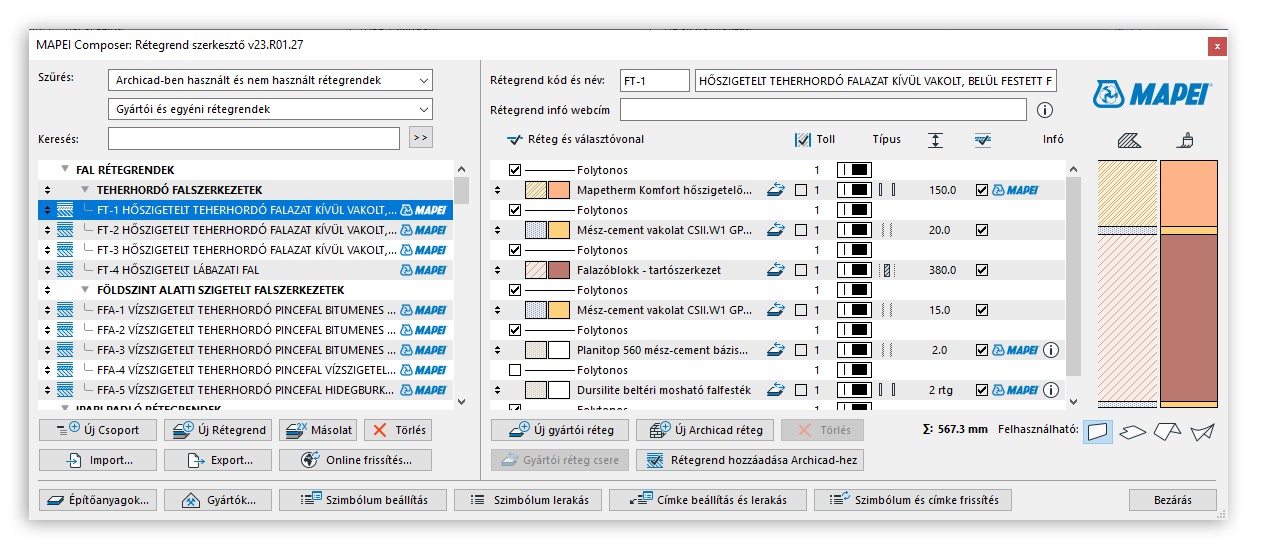This screenshot has height=558, width=1262.
Task: Uncheck the first Folytonos line checkbox
Action: pos(515,170)
